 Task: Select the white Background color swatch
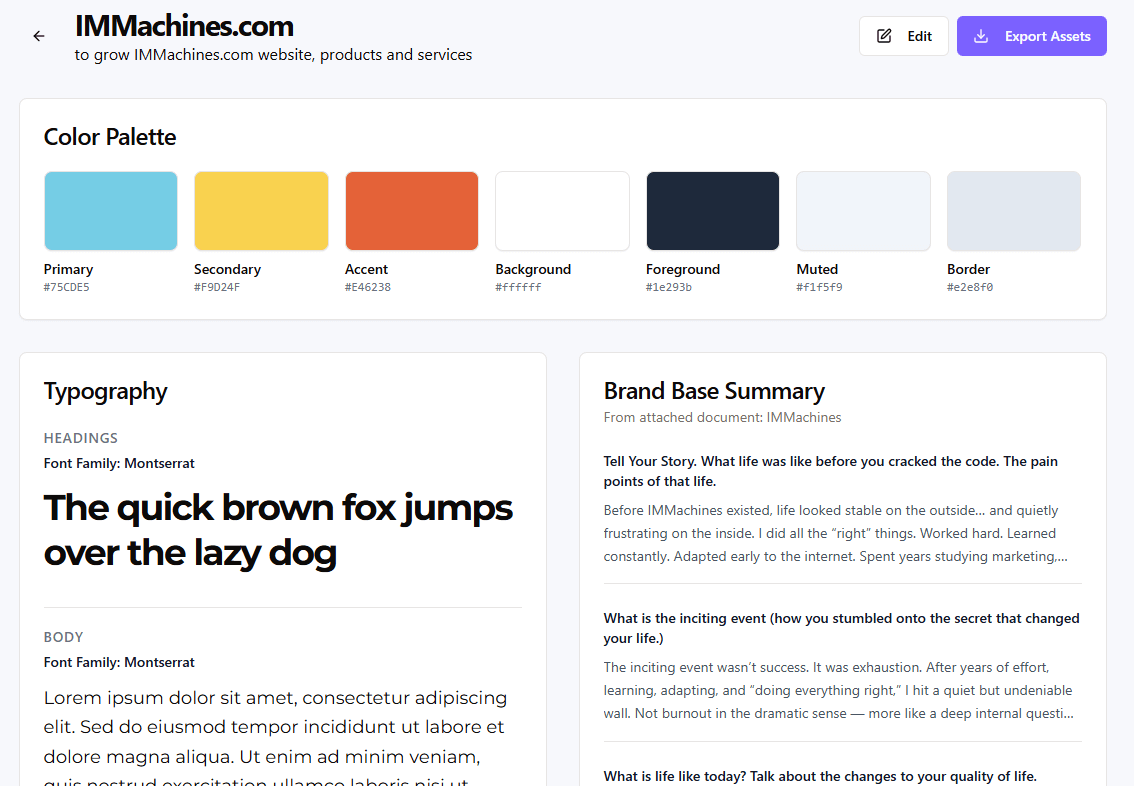coord(562,211)
